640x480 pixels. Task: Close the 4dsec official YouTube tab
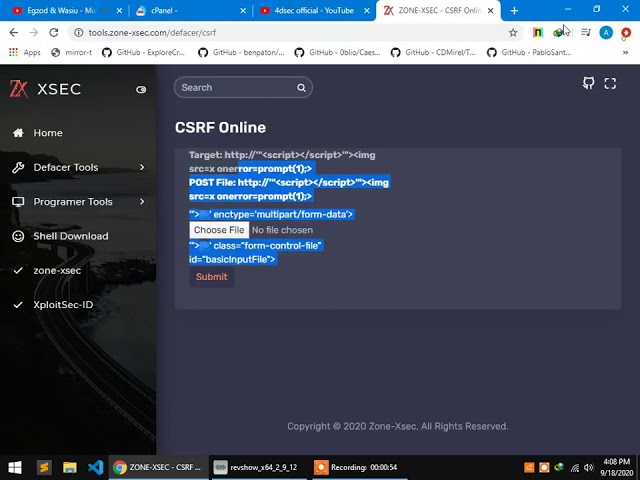tap(367, 11)
